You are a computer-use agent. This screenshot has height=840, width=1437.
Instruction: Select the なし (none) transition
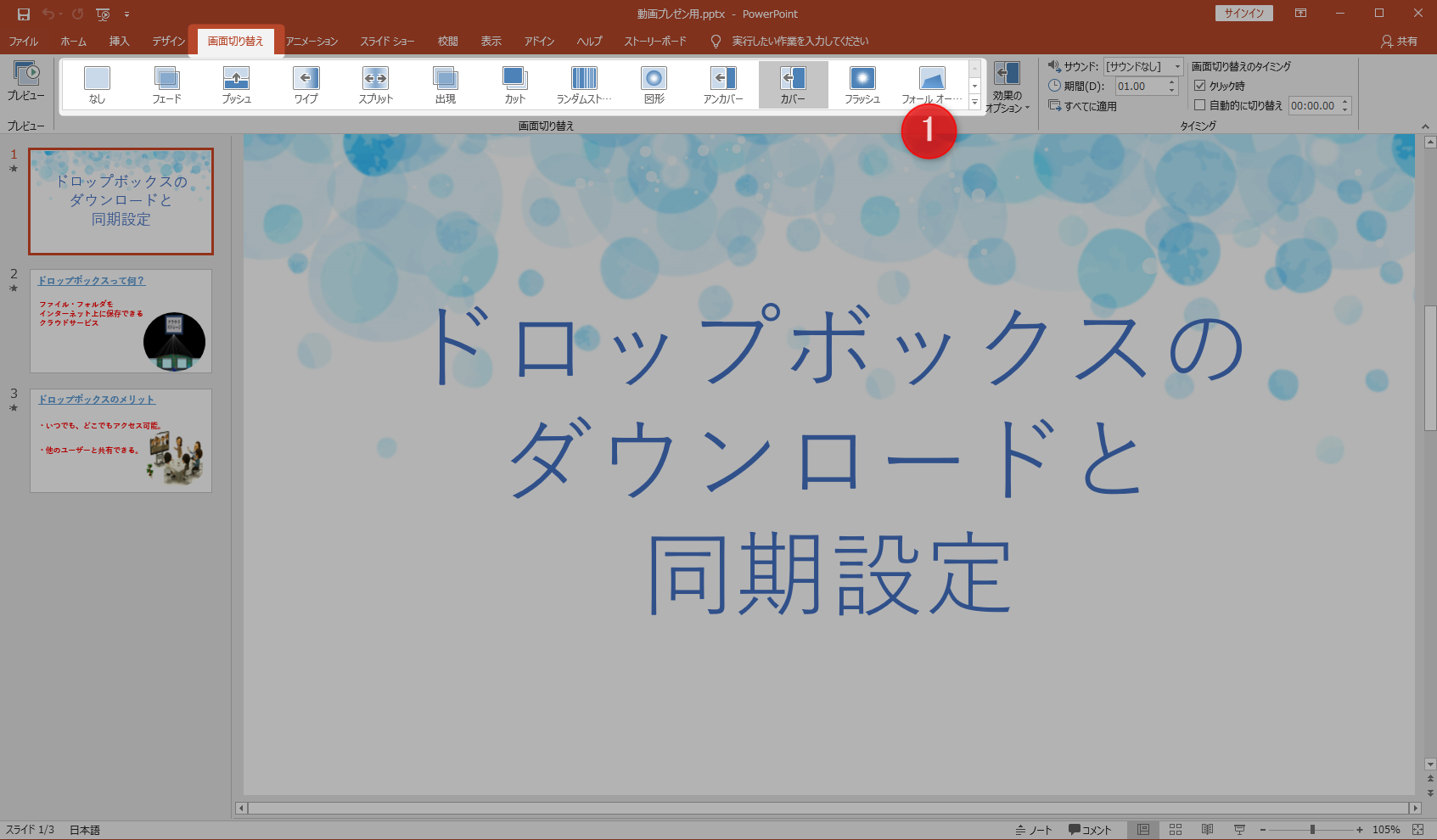pyautogui.click(x=98, y=85)
